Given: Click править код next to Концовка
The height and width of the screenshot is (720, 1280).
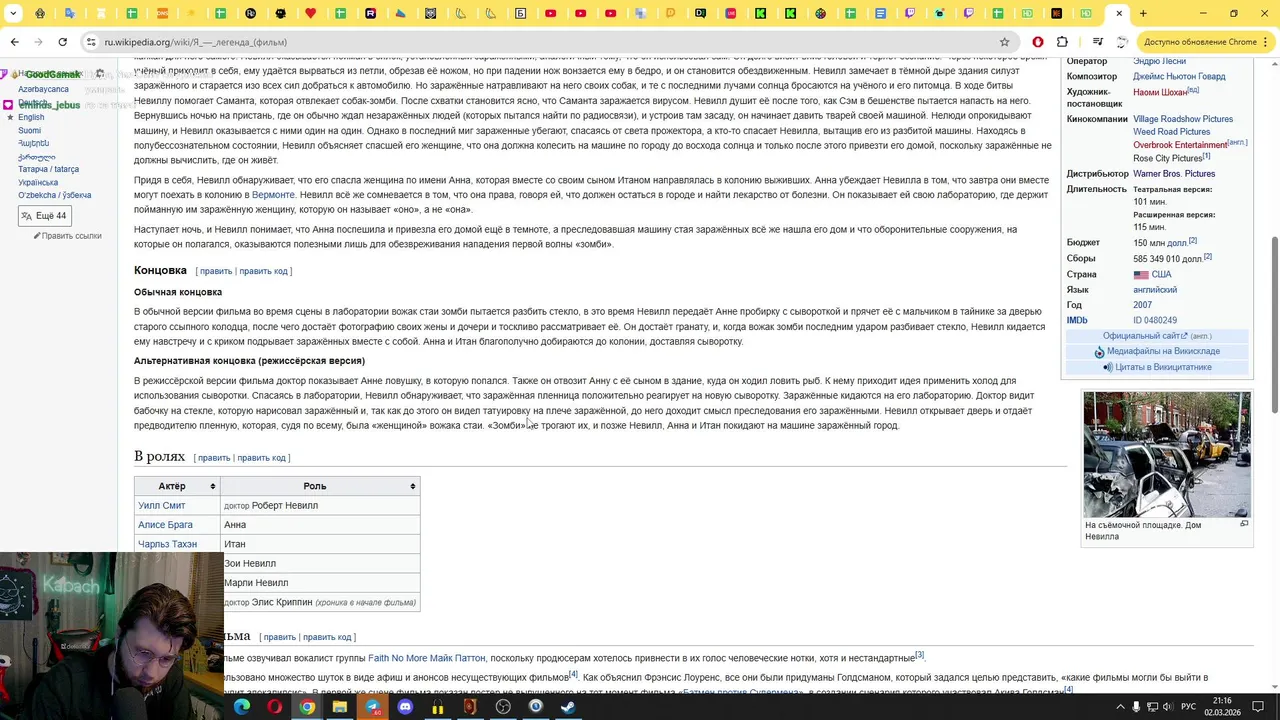Looking at the screenshot, I should (263, 271).
